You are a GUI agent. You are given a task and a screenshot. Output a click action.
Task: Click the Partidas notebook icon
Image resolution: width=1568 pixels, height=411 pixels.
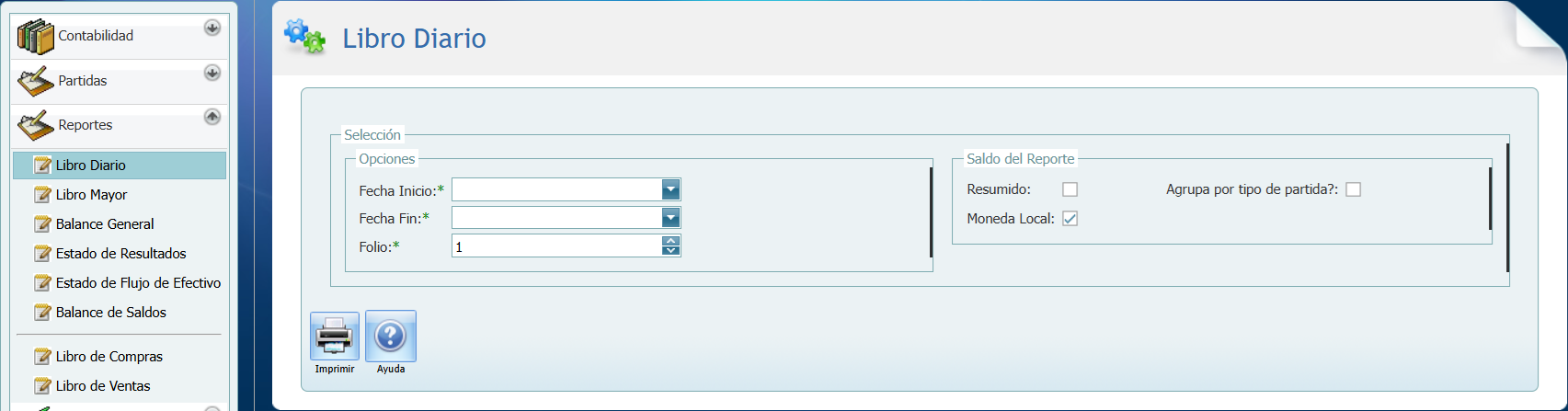coord(35,81)
